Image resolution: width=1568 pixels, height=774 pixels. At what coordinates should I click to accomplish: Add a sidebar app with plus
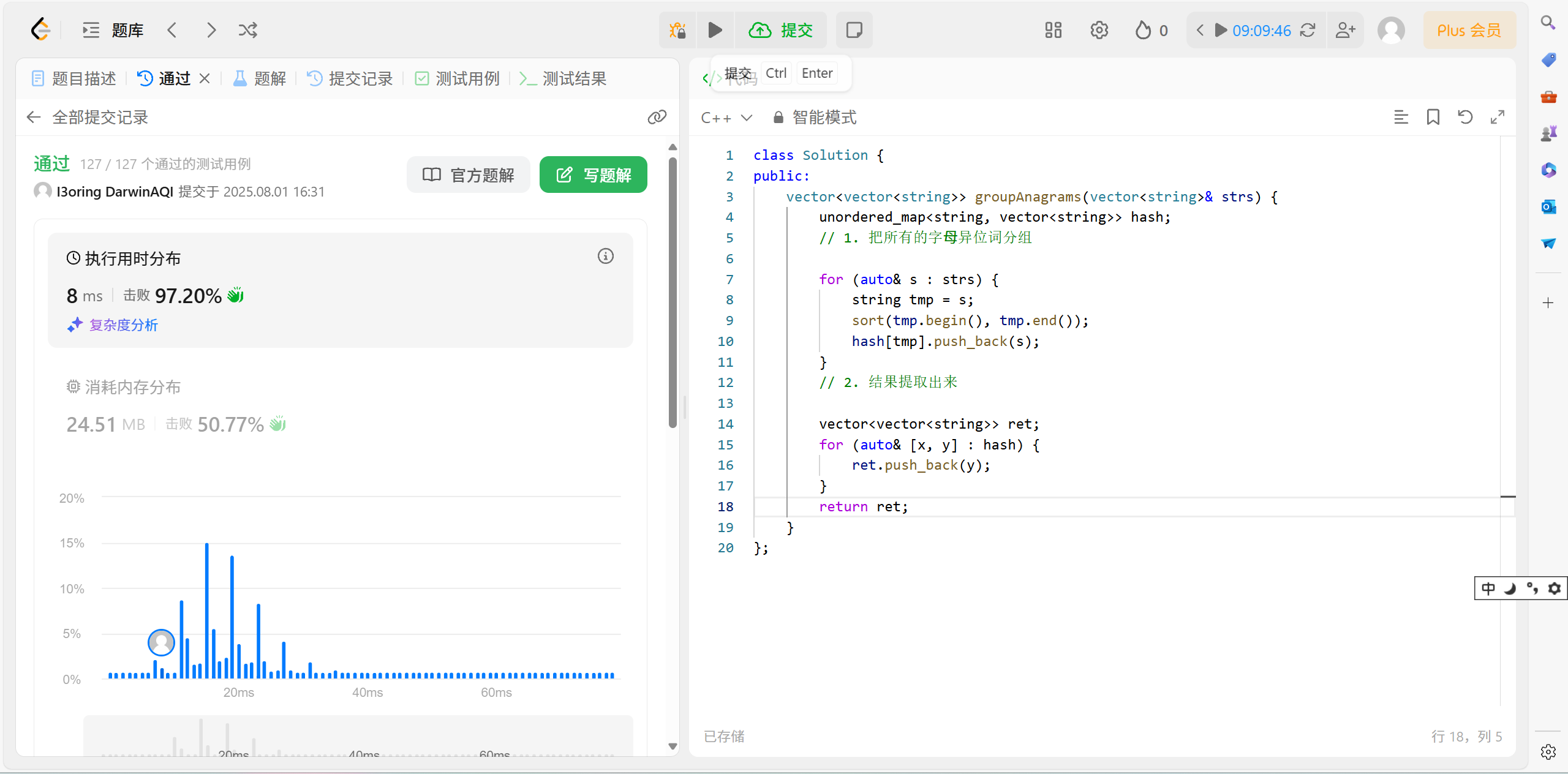point(1548,302)
